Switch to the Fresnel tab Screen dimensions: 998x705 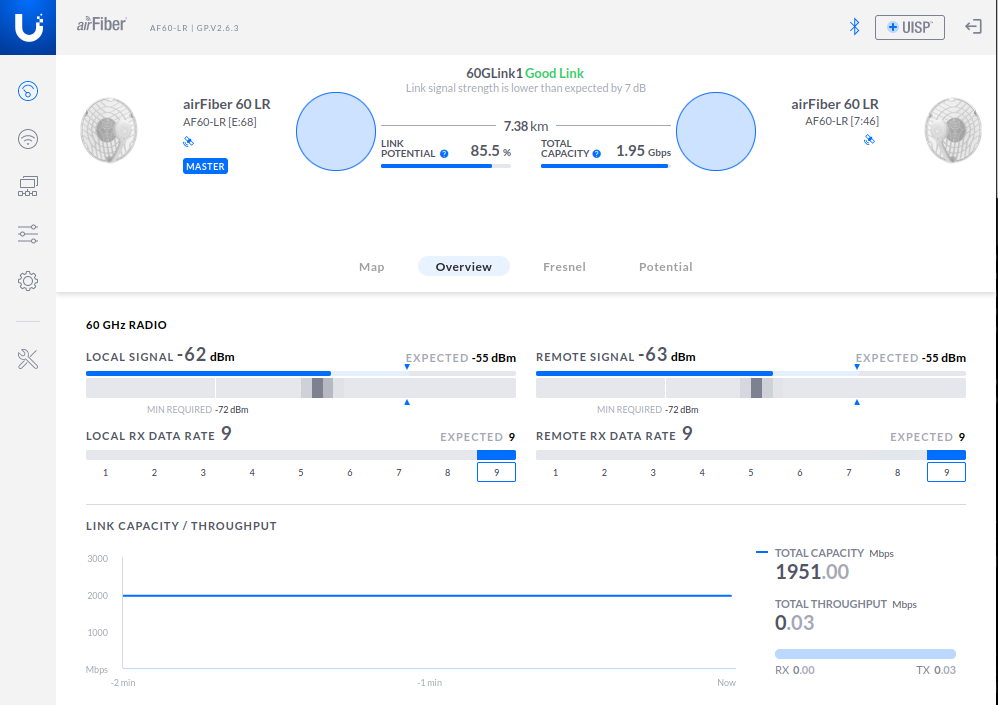click(564, 267)
